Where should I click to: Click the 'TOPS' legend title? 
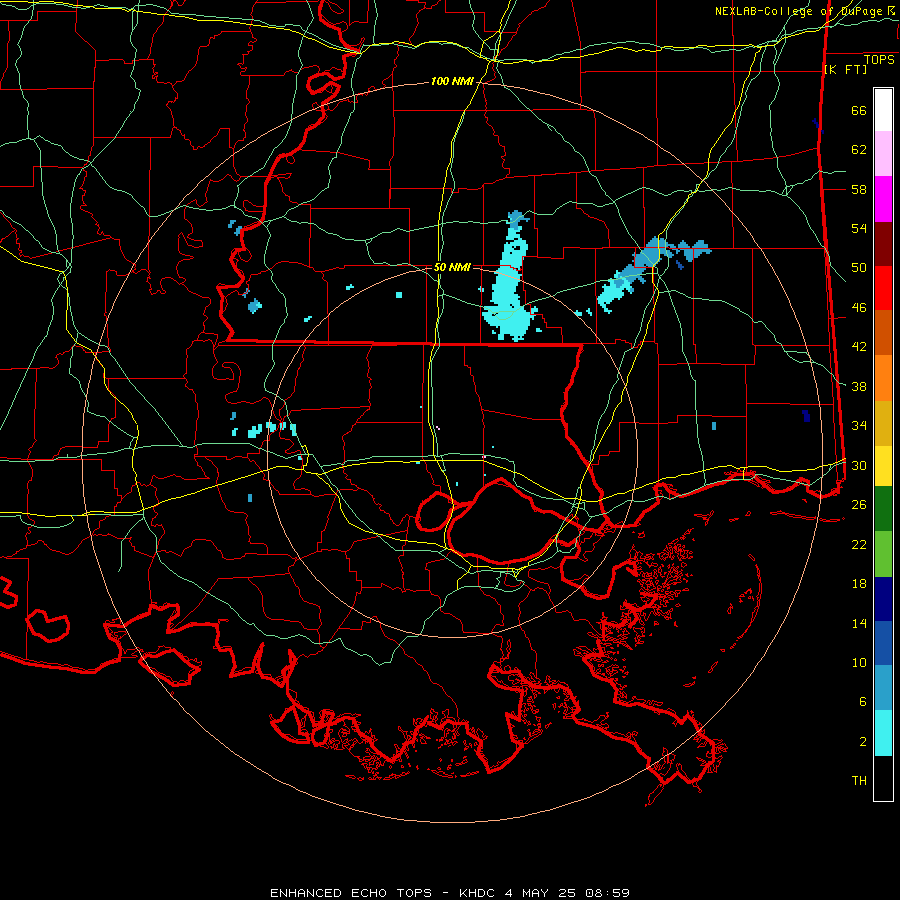pyautogui.click(x=879, y=60)
